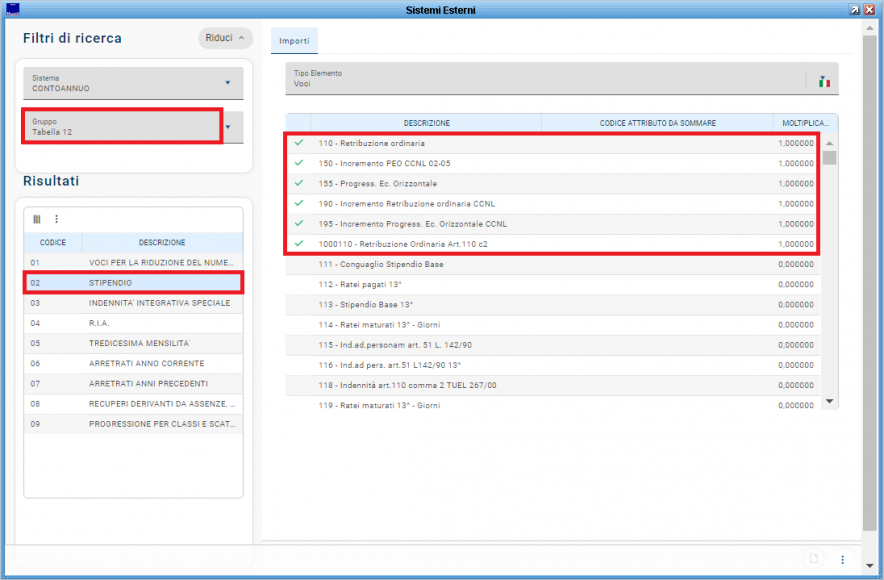
Task: Click row 116 - Ind.ad pers. art.51 L142/90 13^
Action: click(x=552, y=365)
